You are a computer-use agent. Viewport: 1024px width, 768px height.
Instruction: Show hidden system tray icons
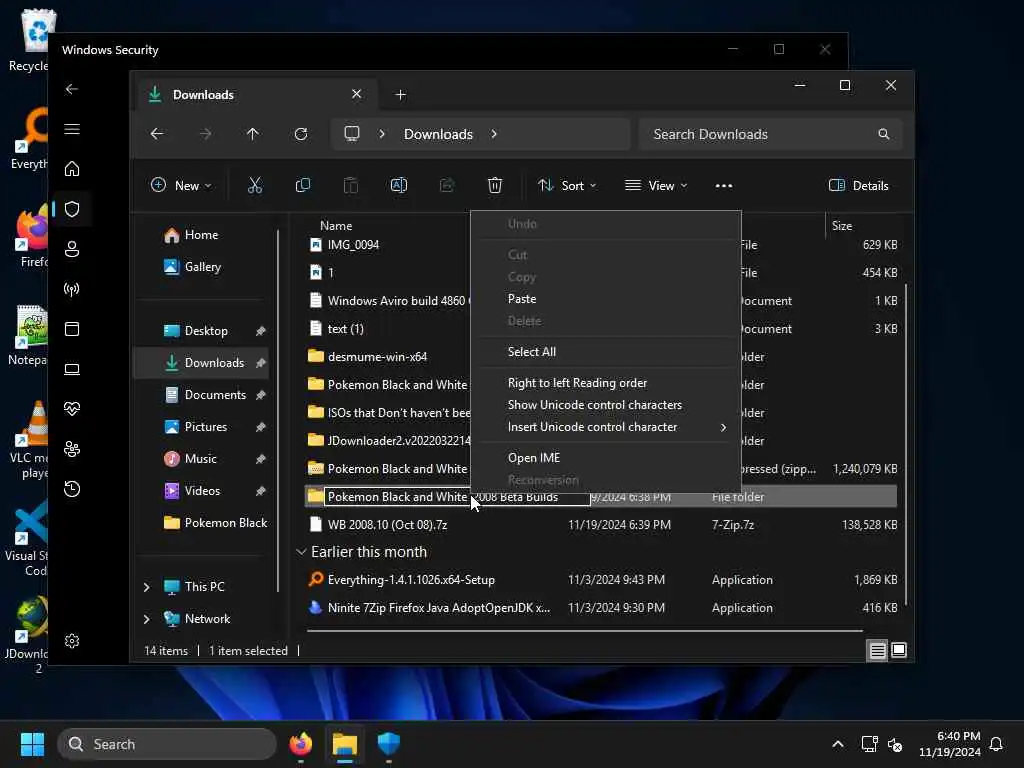[837, 744]
